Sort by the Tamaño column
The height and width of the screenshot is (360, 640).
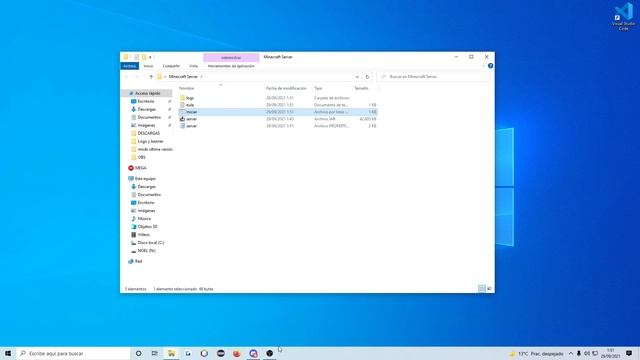[361, 88]
